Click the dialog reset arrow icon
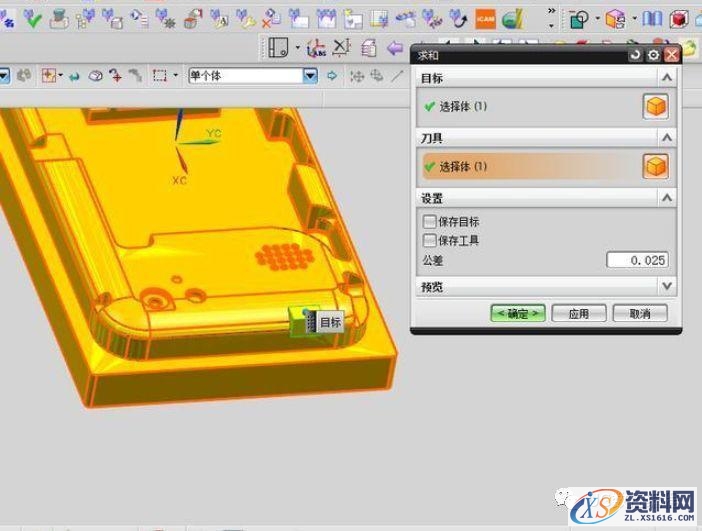The height and width of the screenshot is (531, 702). (x=636, y=55)
